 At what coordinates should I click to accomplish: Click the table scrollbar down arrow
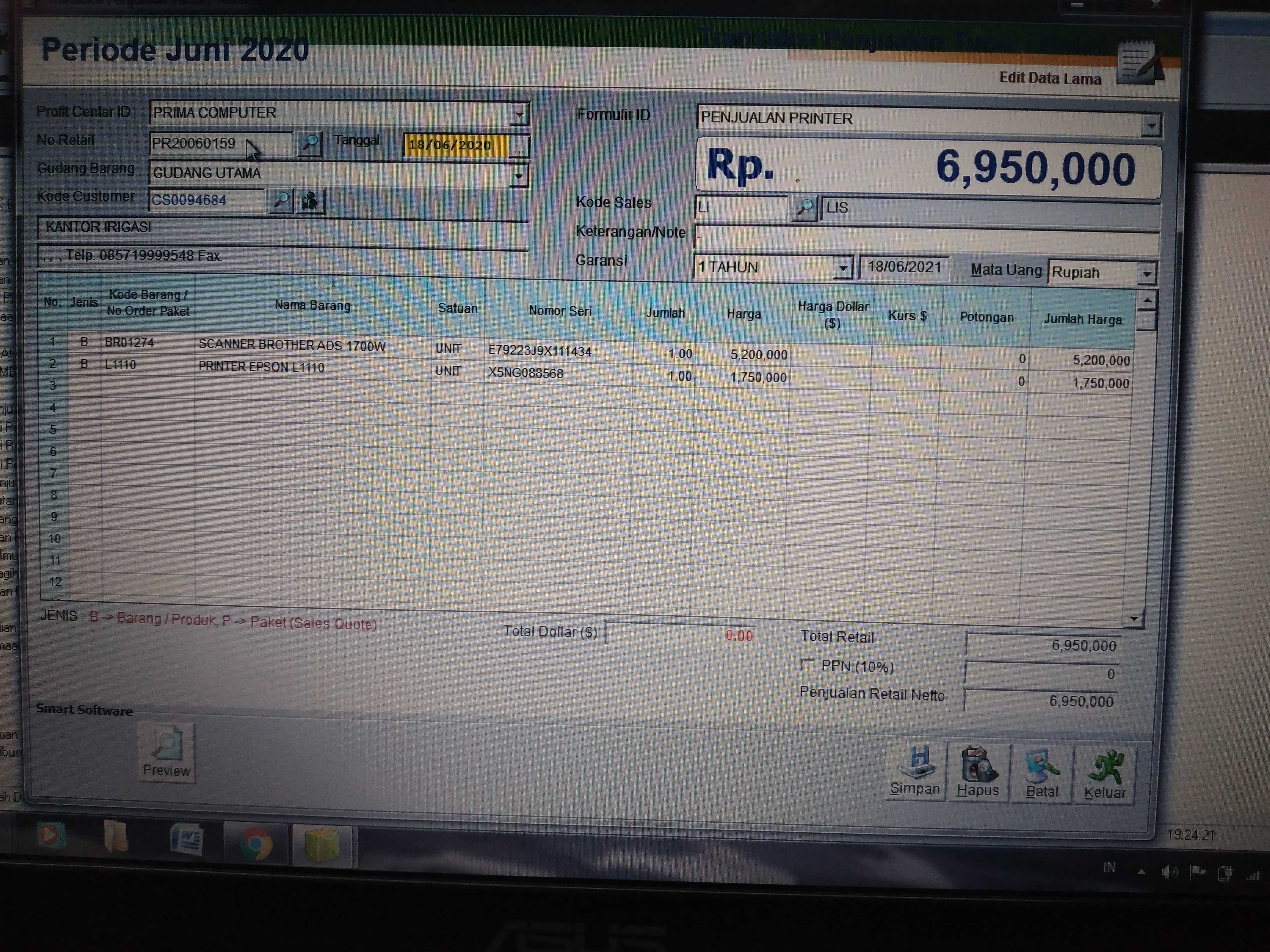coord(1133,618)
